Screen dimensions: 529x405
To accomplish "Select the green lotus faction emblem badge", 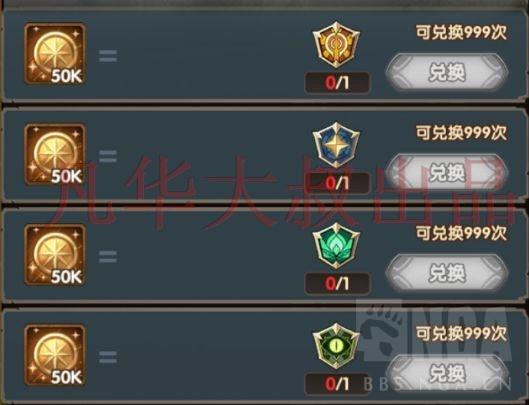I will point(336,245).
